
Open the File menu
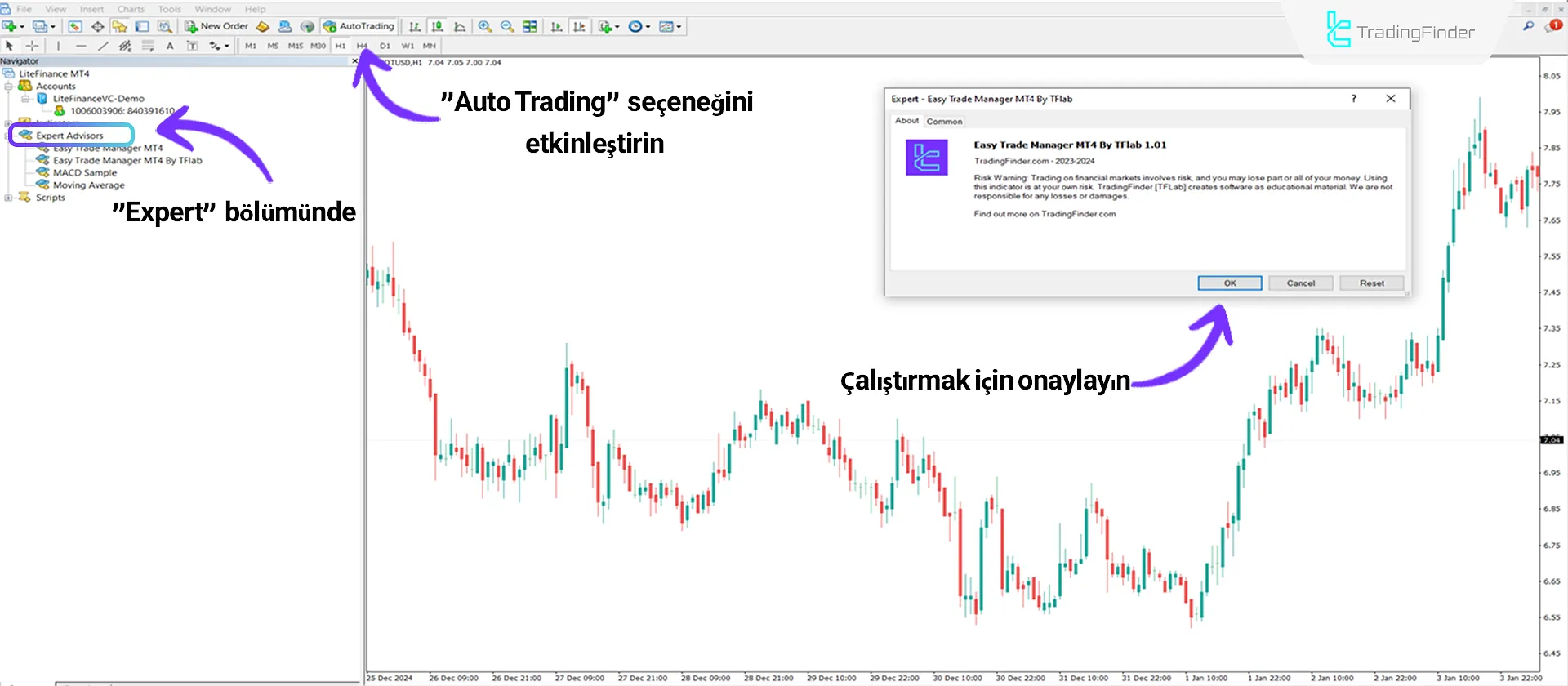(x=24, y=9)
